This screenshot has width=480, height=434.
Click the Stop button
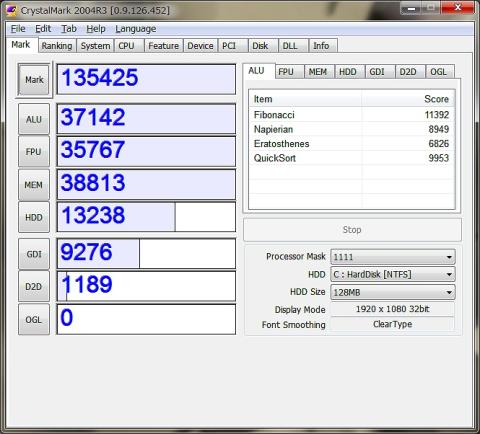pyautogui.click(x=352, y=230)
